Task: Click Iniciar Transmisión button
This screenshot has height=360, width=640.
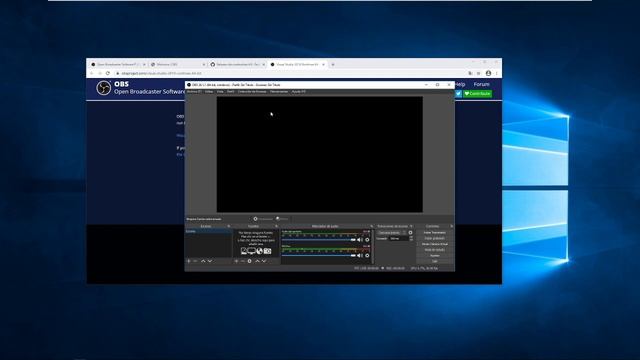Action: 435,233
